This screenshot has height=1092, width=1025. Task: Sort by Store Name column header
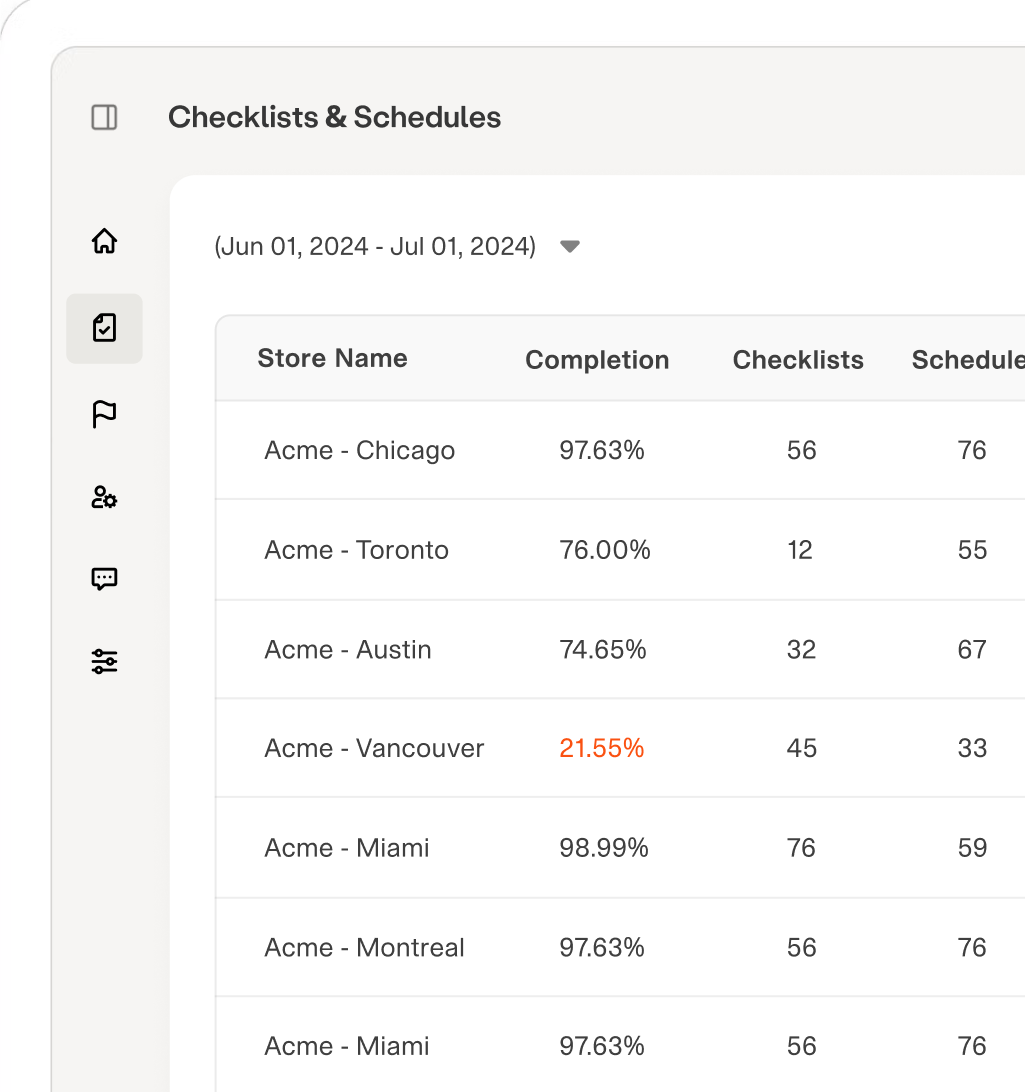click(332, 358)
